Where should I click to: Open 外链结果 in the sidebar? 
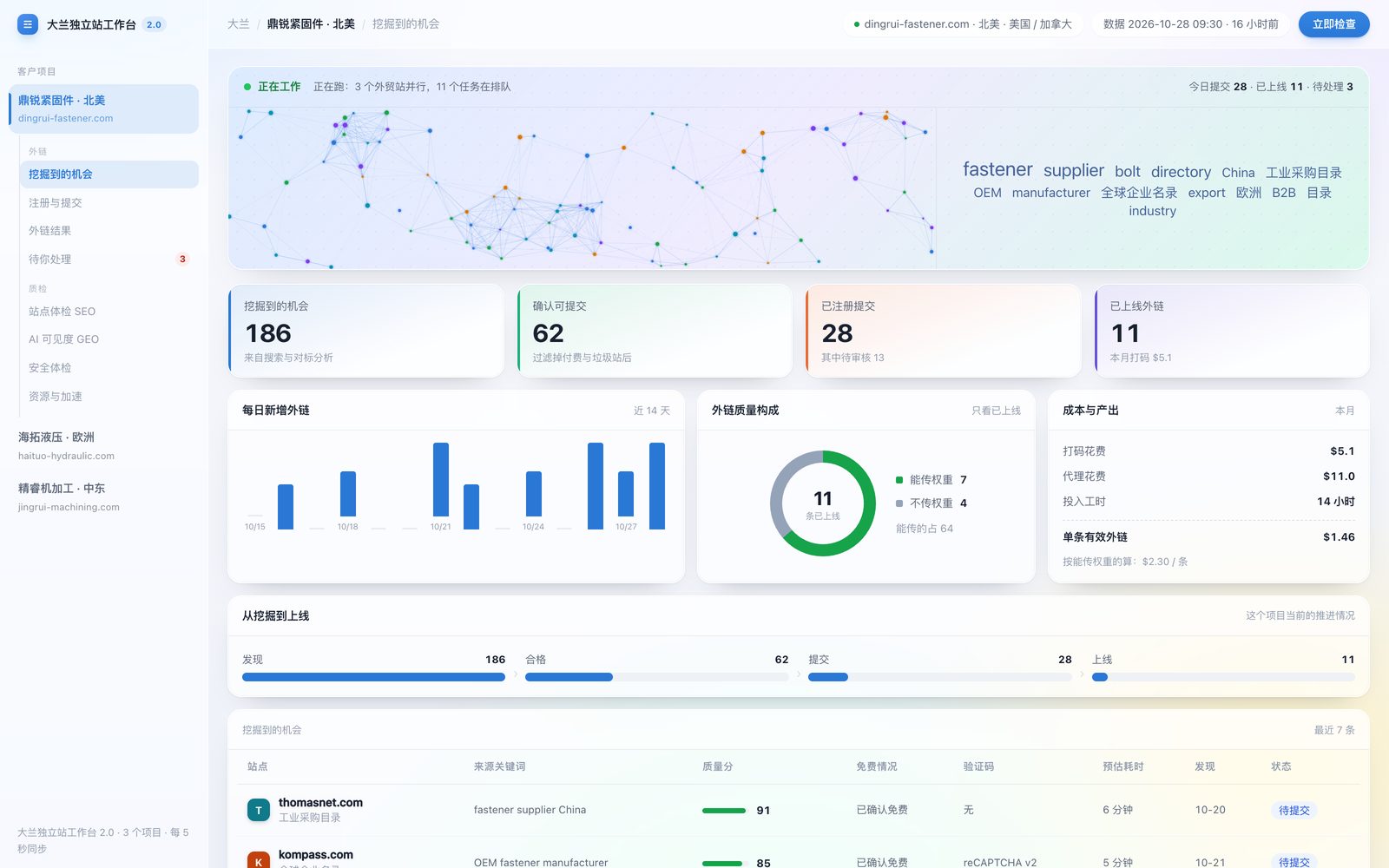[x=109, y=231]
